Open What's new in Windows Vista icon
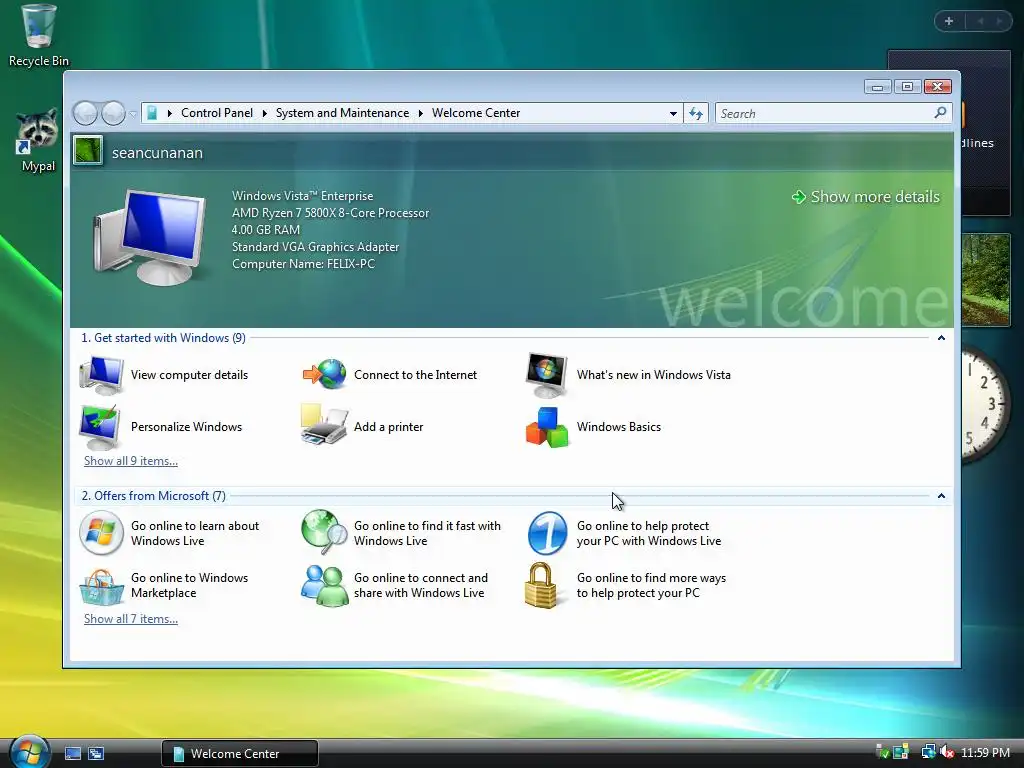 coord(547,375)
